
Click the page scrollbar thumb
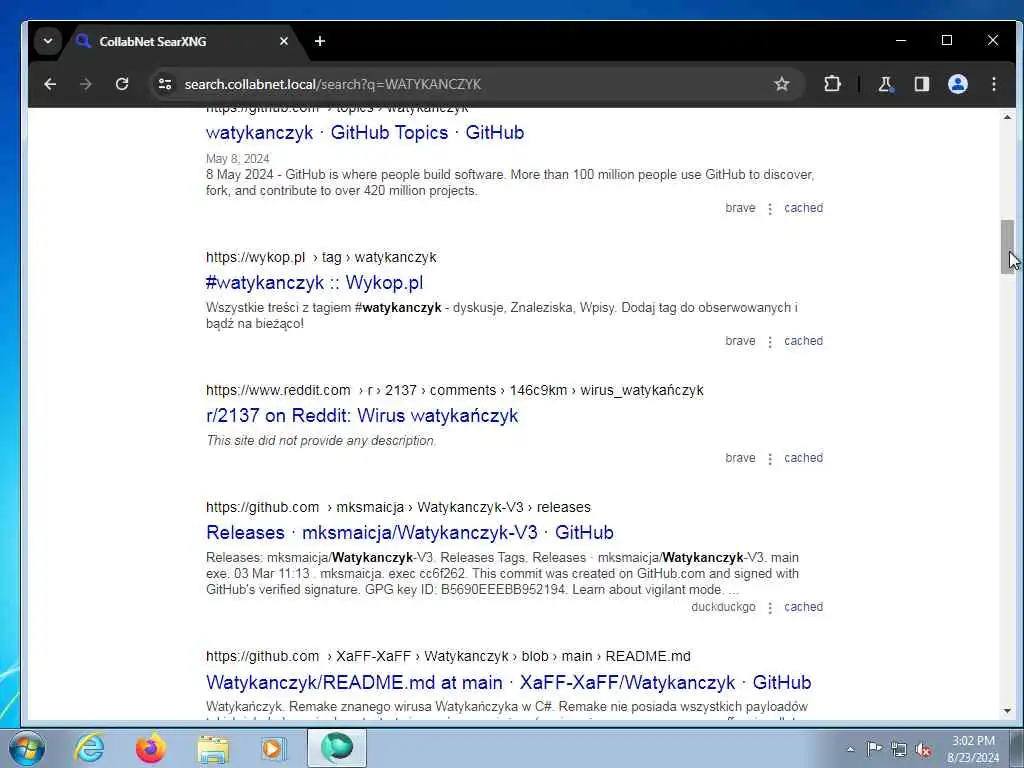[1007, 247]
